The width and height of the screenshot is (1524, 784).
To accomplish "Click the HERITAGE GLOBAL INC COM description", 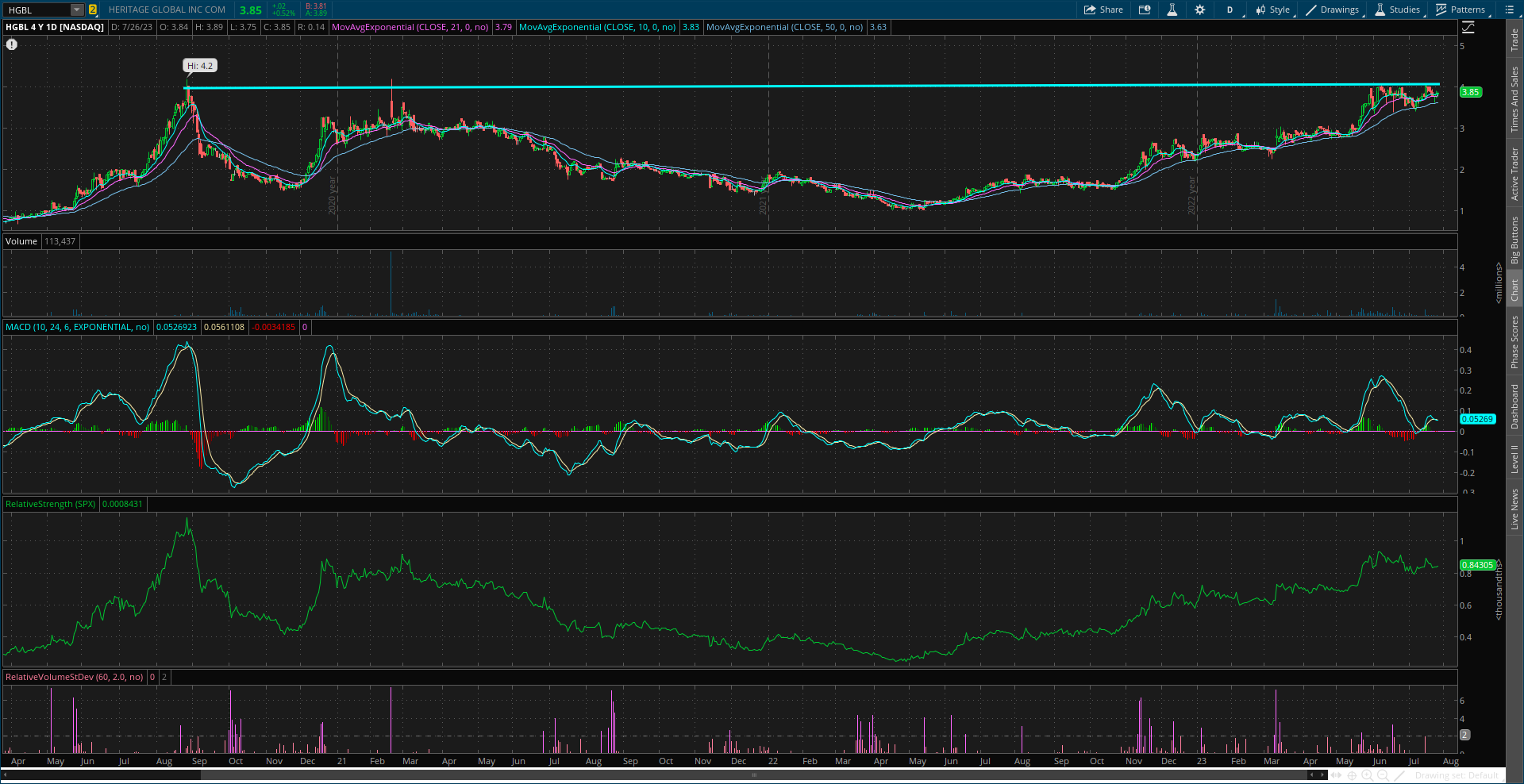I will [x=167, y=10].
